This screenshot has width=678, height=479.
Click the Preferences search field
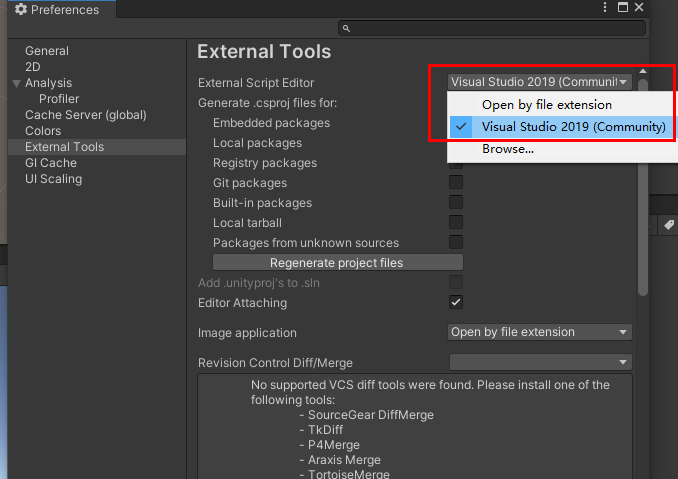[x=492, y=29]
